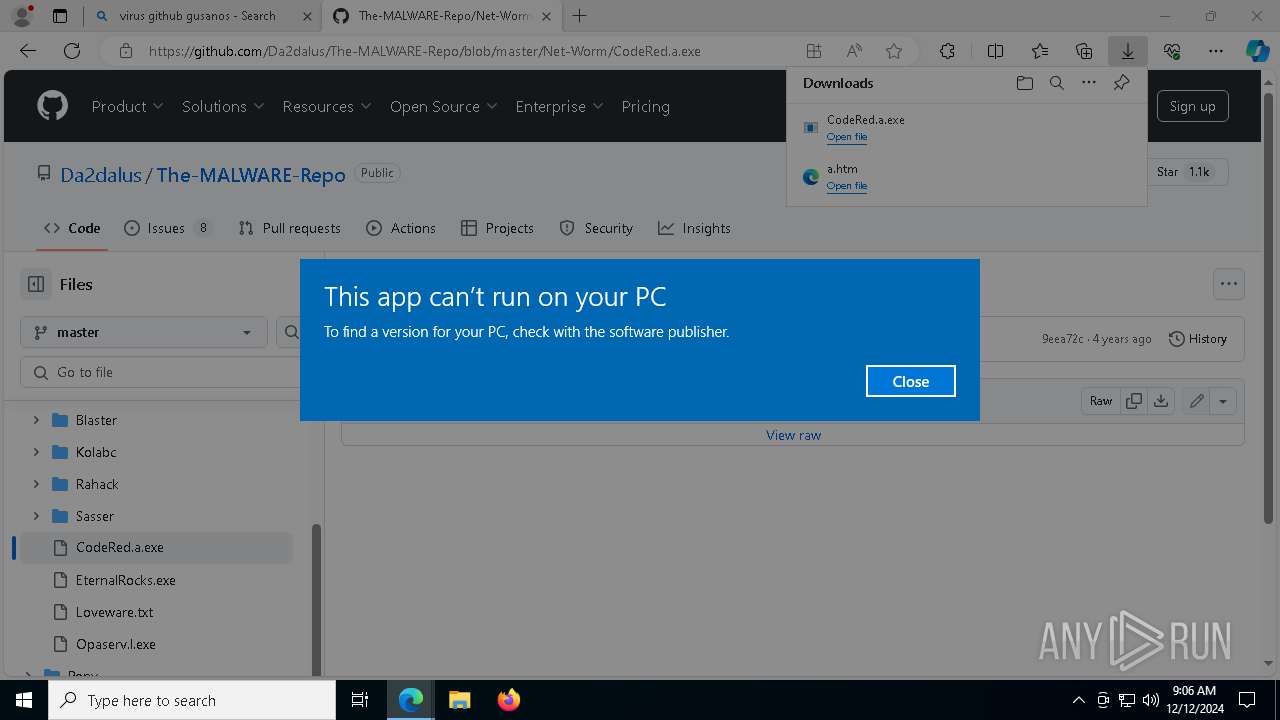1280x720 pixels.
Task: Open the Actions tab
Action: tap(401, 228)
